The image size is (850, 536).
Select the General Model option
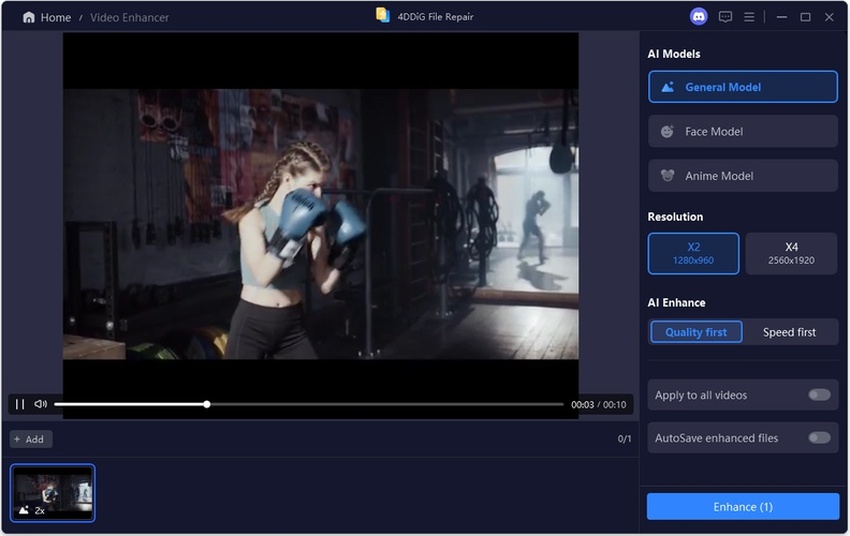coord(743,87)
